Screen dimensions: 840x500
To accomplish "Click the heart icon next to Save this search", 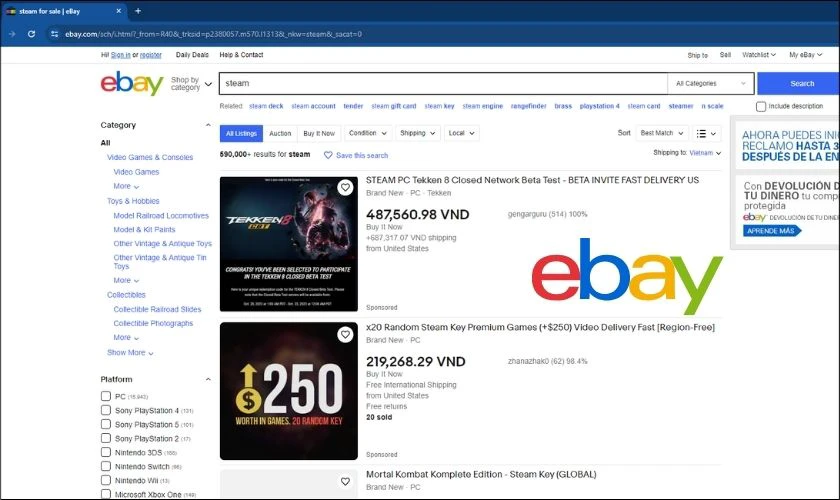I will 328,155.
